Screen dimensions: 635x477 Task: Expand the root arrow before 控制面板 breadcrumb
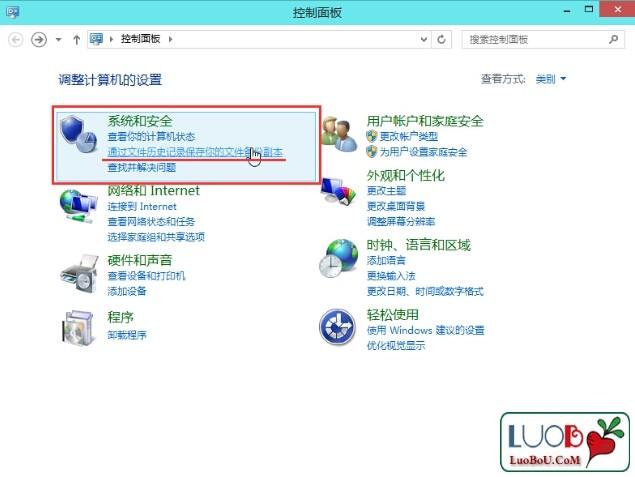point(111,39)
